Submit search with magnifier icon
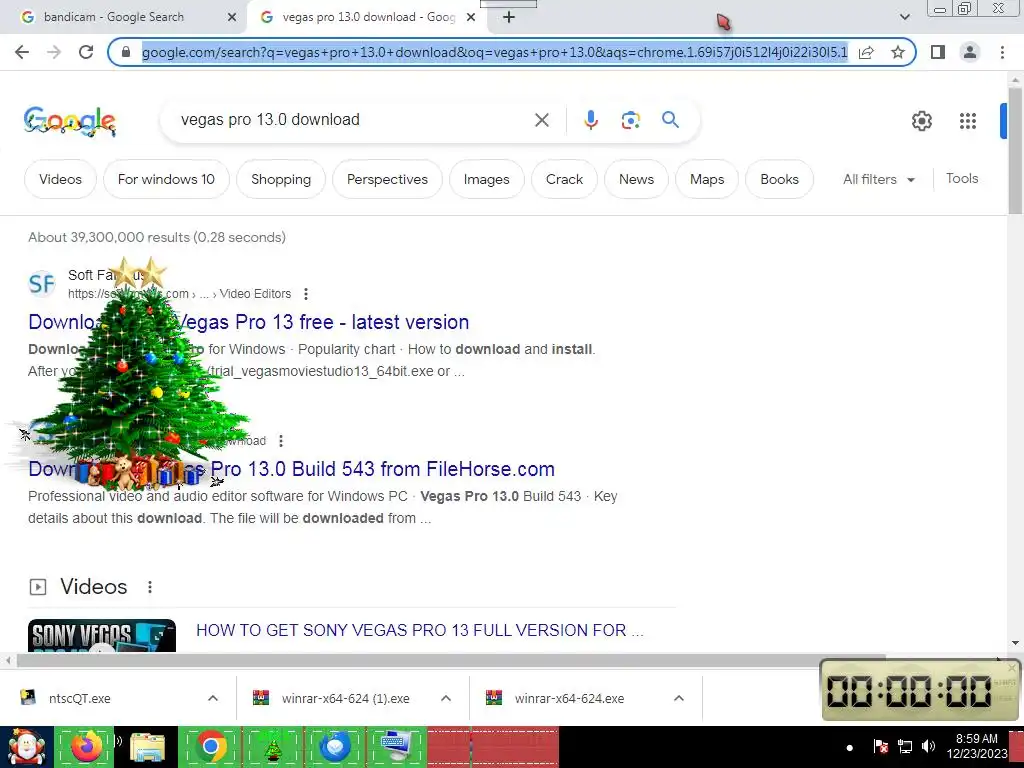1024x768 pixels. pyautogui.click(x=670, y=120)
